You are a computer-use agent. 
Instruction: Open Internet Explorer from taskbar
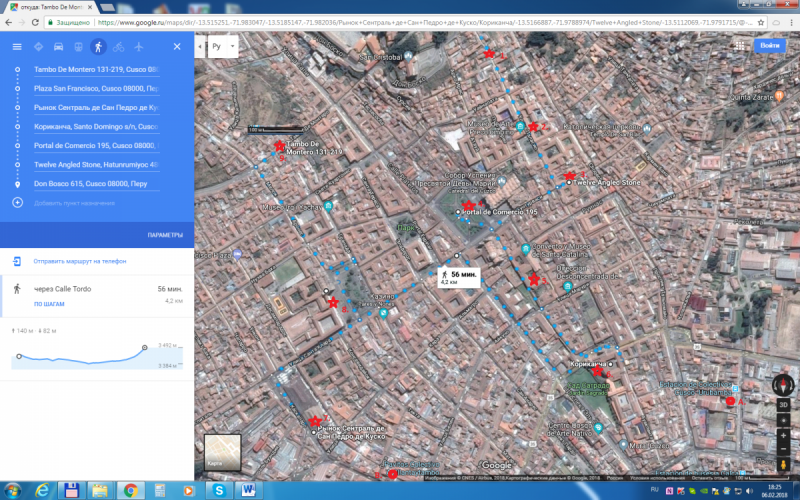coord(42,490)
